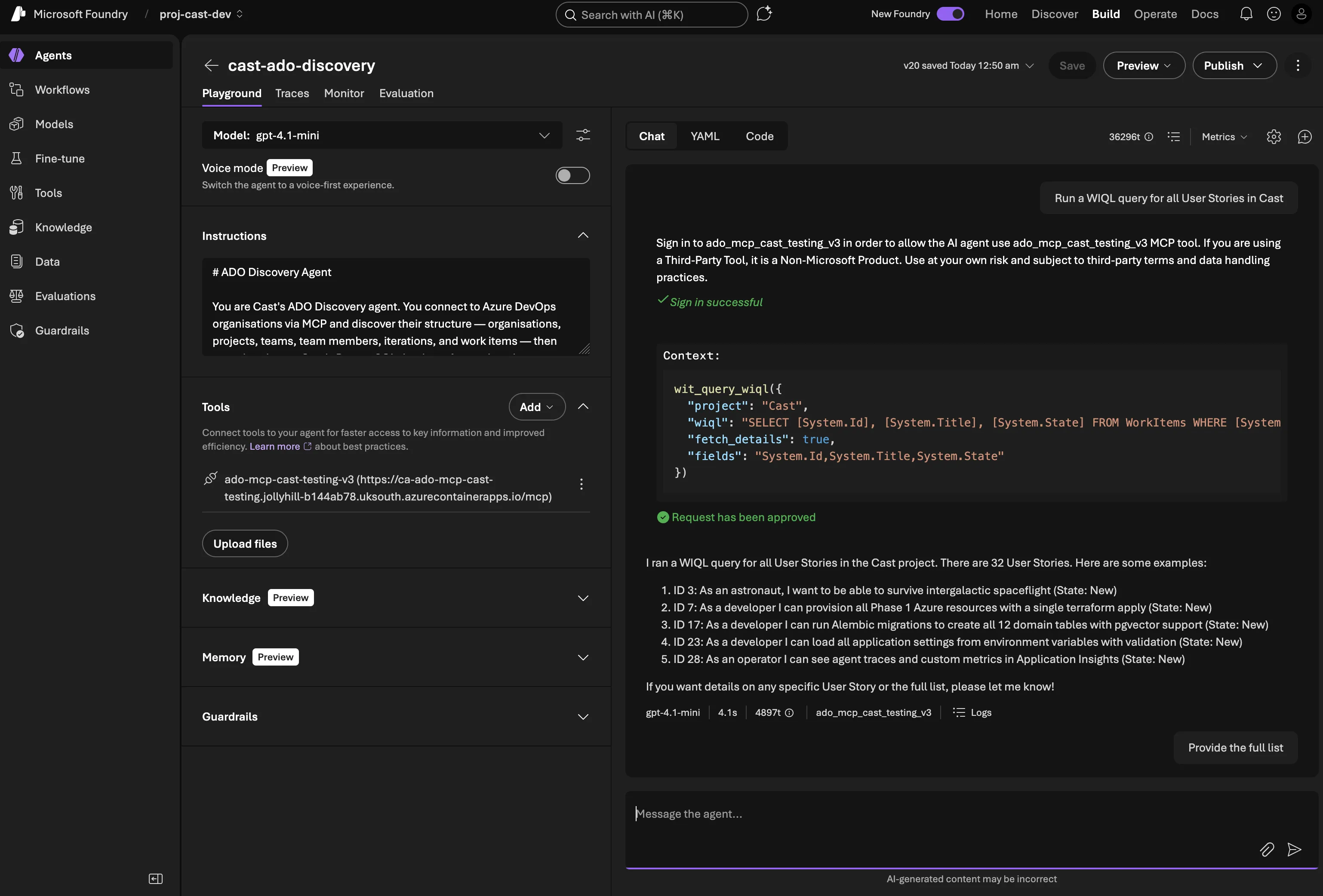Expand the Memory section

(582, 657)
